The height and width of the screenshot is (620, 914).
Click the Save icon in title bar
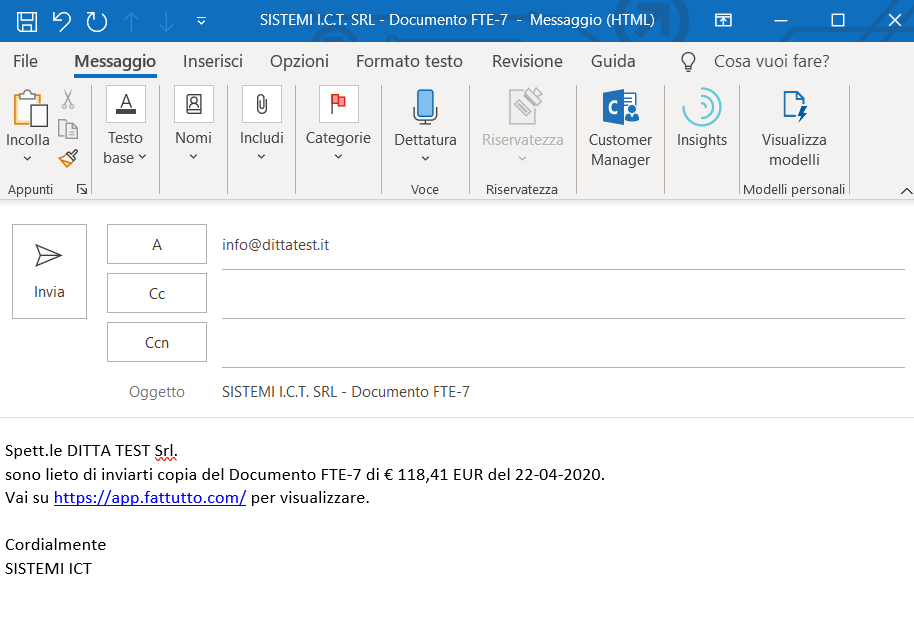pyautogui.click(x=27, y=21)
